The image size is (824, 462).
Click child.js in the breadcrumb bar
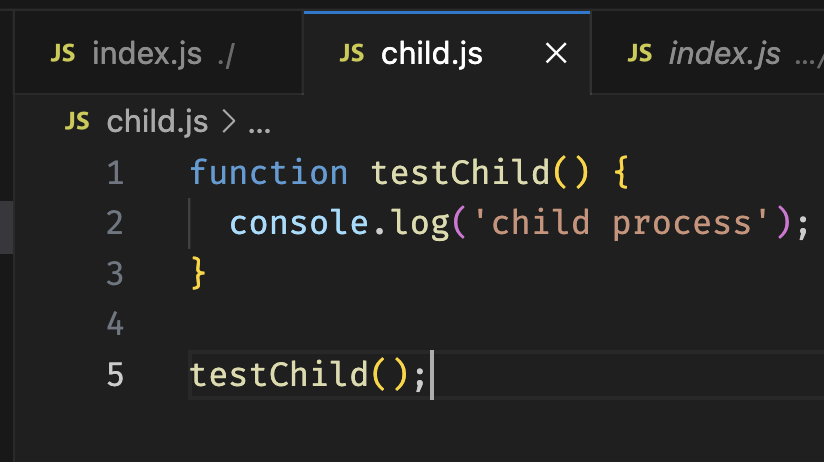point(157,122)
